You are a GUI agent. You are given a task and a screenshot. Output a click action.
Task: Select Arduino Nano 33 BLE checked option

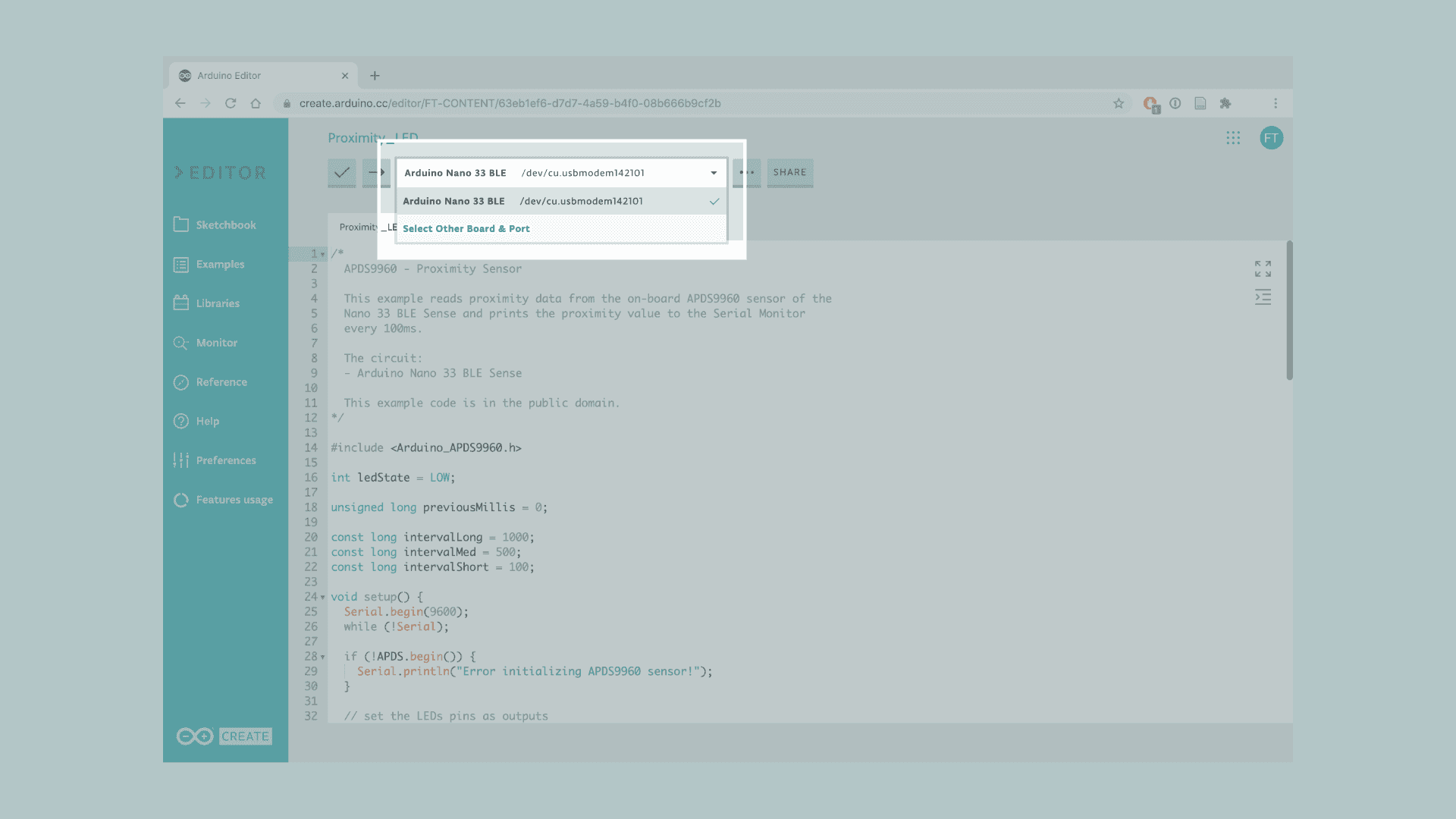[x=560, y=201]
